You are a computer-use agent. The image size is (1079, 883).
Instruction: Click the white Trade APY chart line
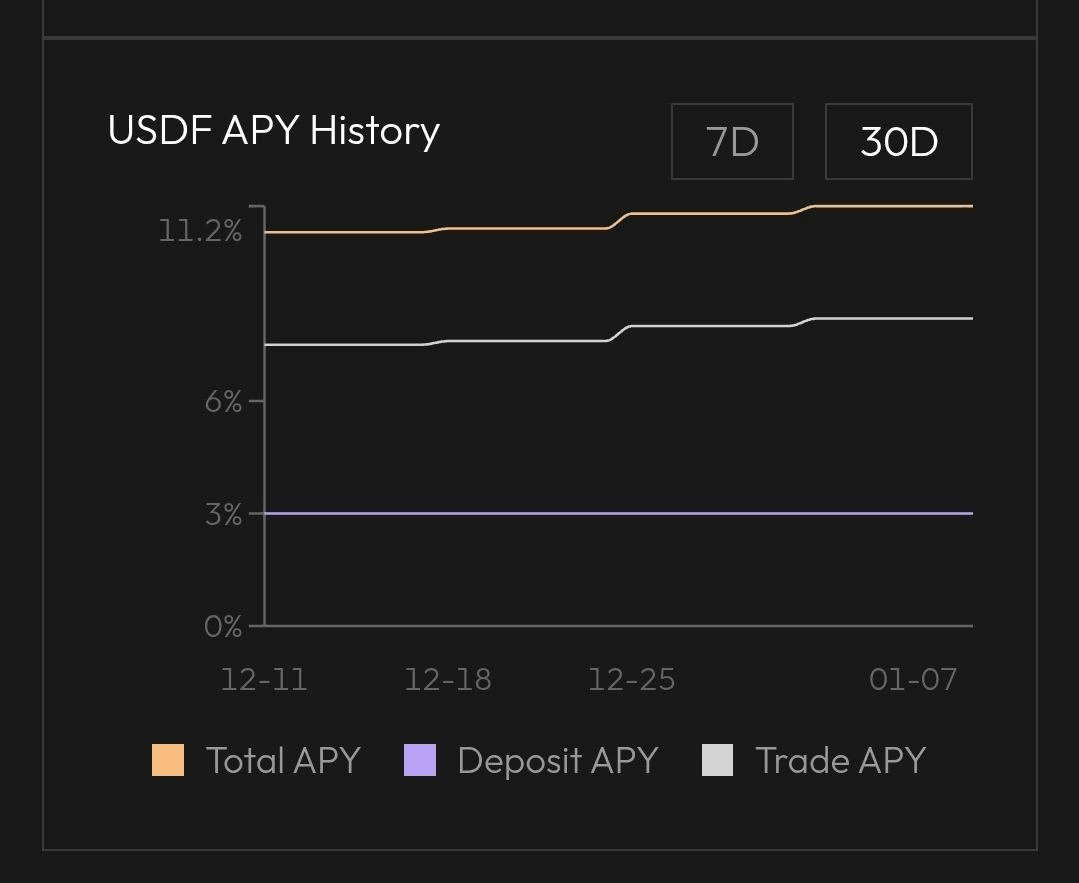tap(520, 341)
